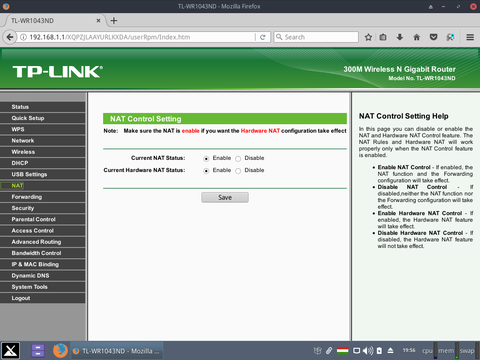
Task: Open the Dynamic DNS menu item
Action: (43, 276)
